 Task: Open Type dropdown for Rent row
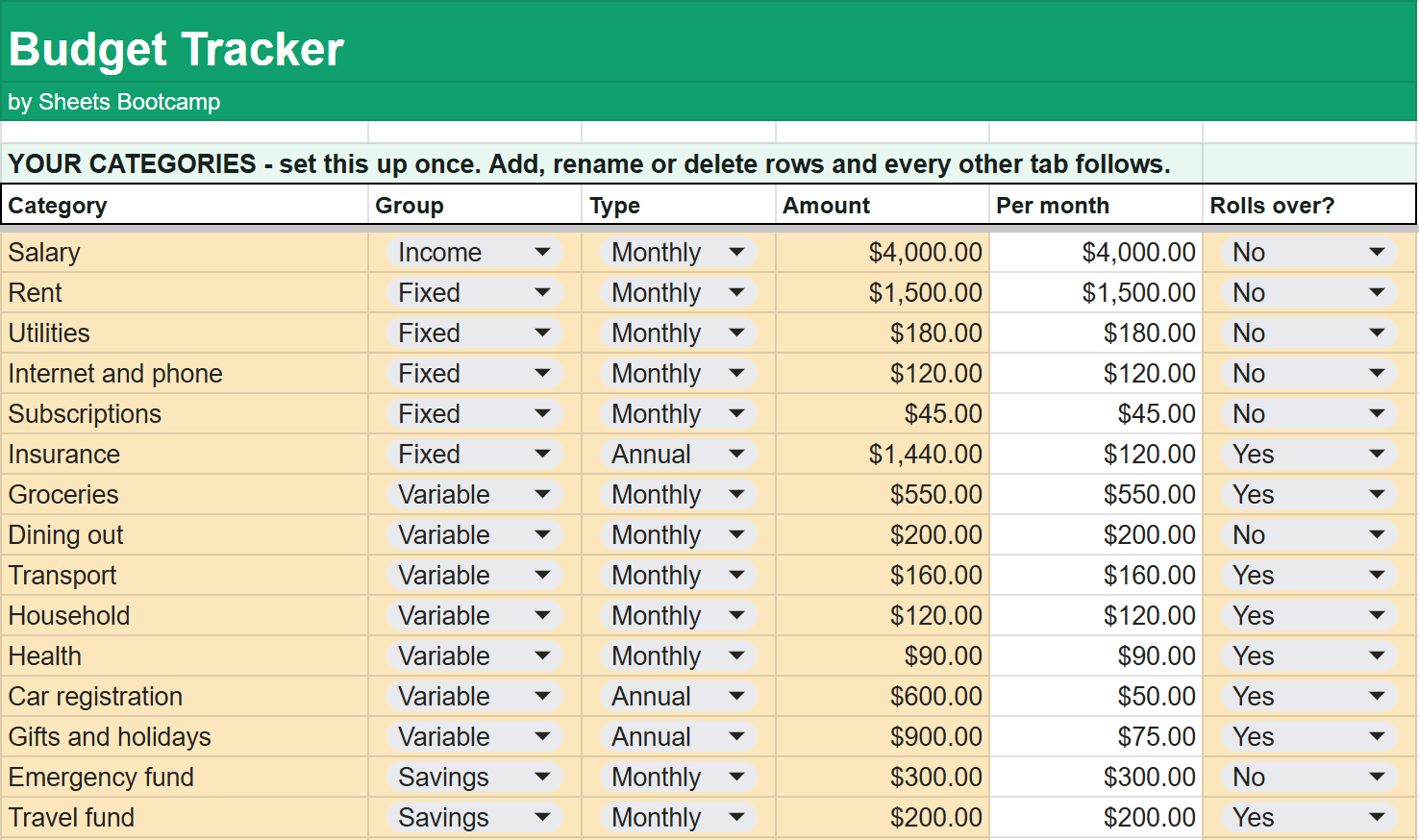pyautogui.click(x=679, y=292)
